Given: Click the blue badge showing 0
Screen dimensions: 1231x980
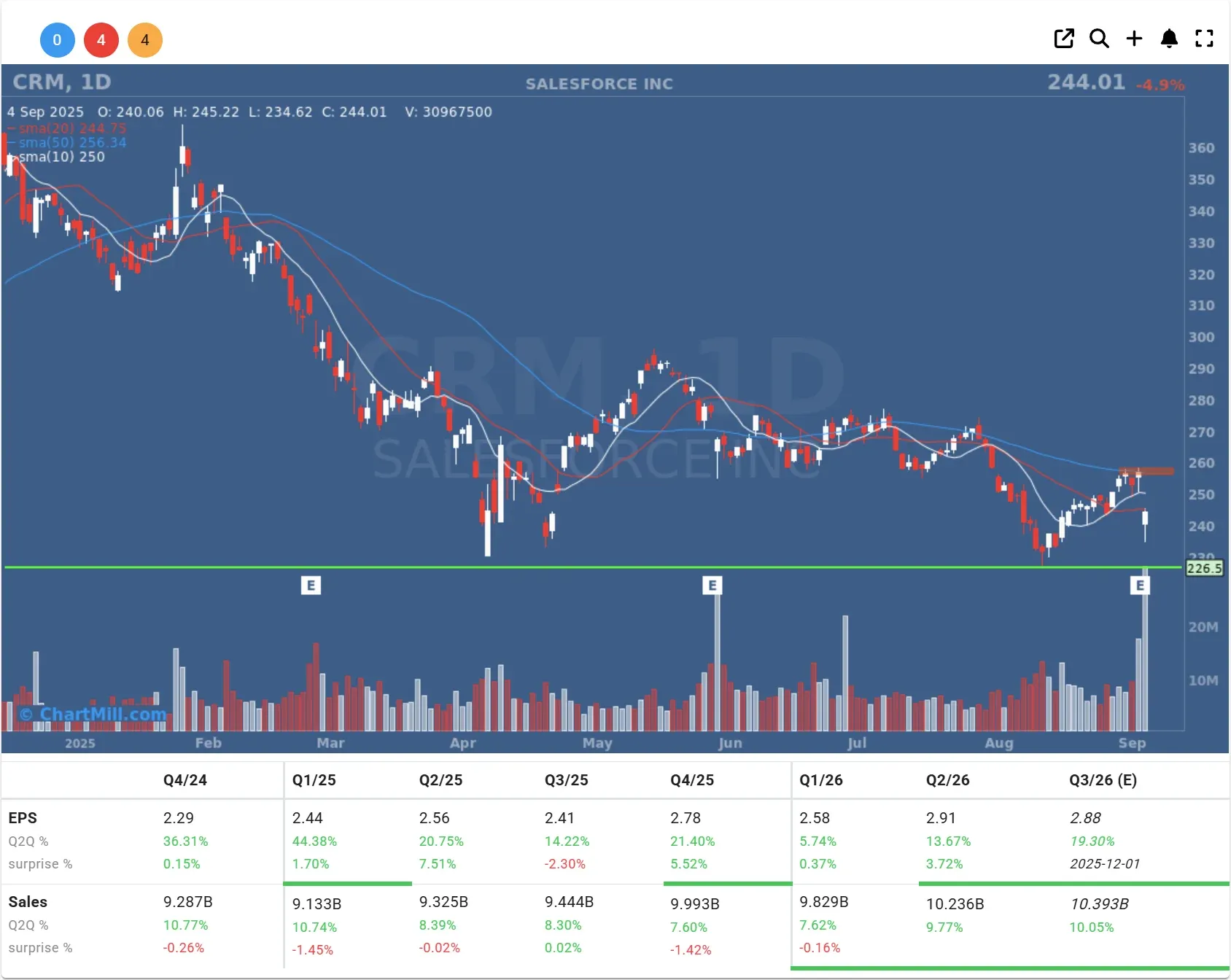Looking at the screenshot, I should click(58, 40).
